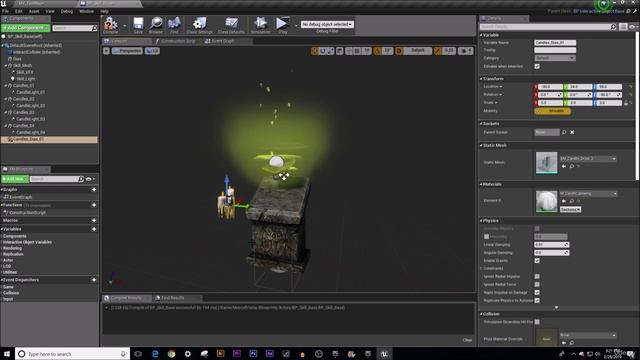Toggle details view options eye icon
This screenshot has height=360, width=640.
pyautogui.click(x=632, y=27)
